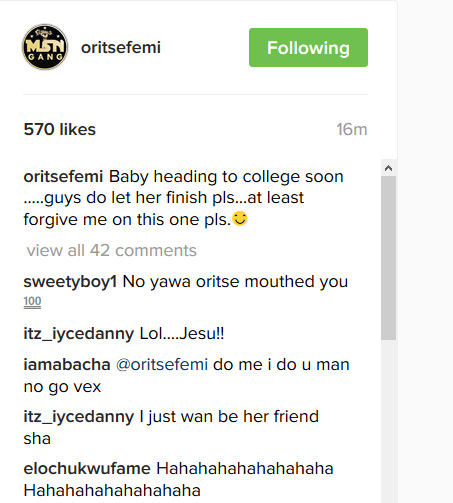The image size is (453, 503).
Task: Open sweetyboy1 commenter profile
Action: pyautogui.click(x=70, y=282)
